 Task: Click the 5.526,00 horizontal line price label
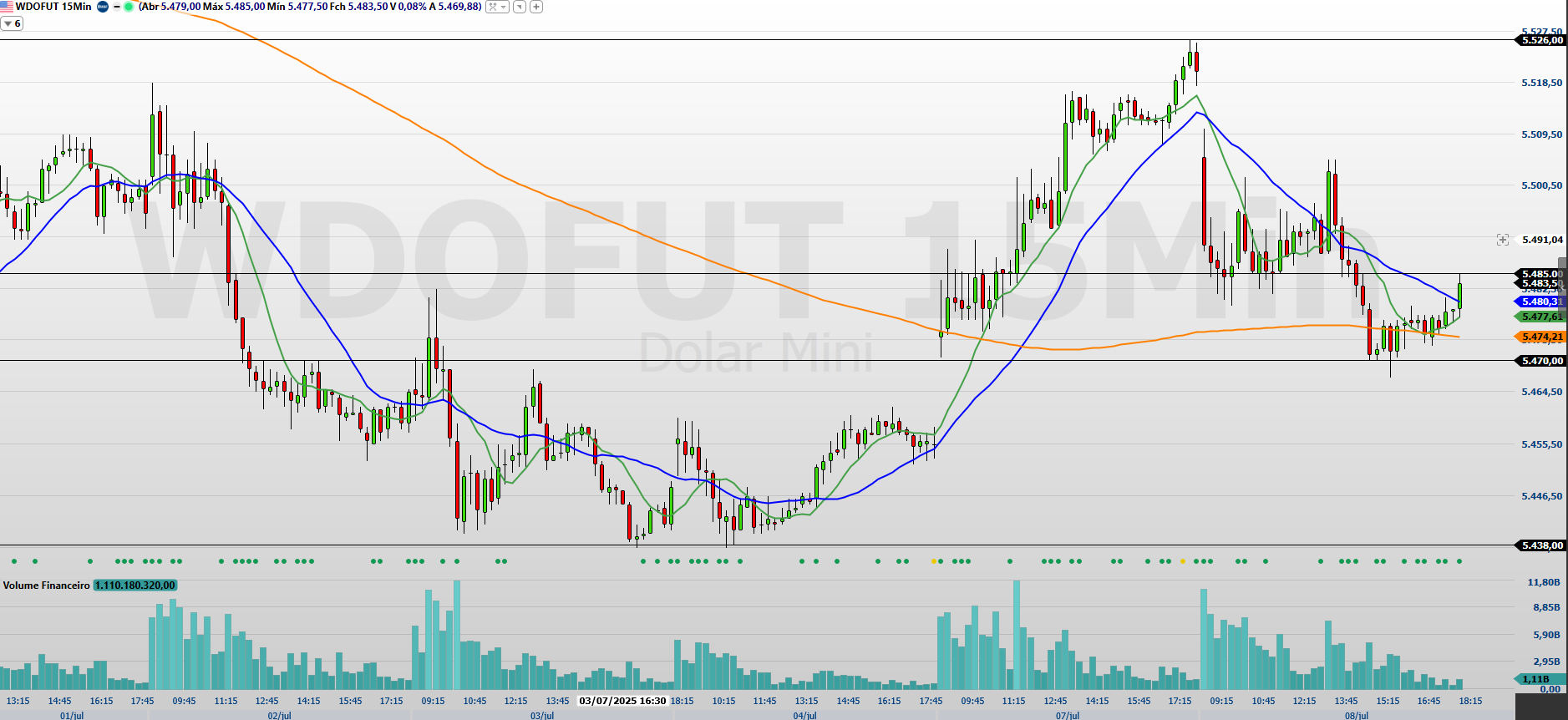pos(1540,40)
